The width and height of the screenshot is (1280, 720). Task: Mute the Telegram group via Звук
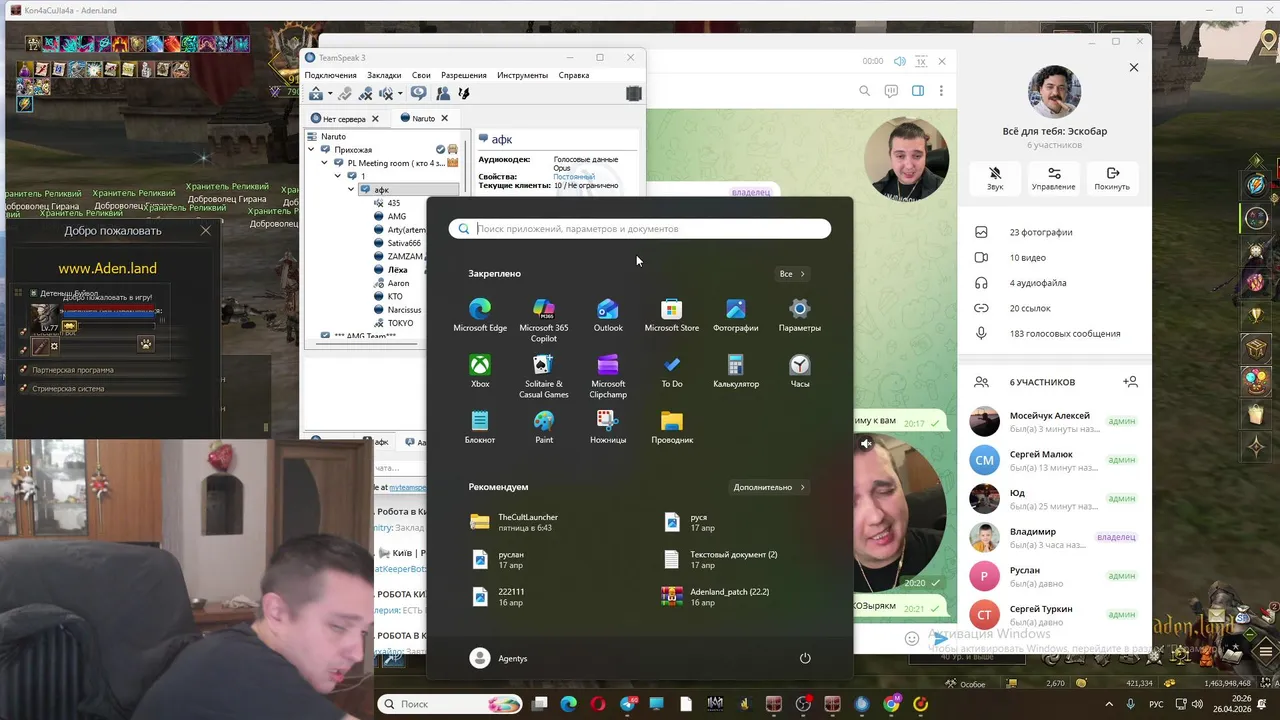995,179
